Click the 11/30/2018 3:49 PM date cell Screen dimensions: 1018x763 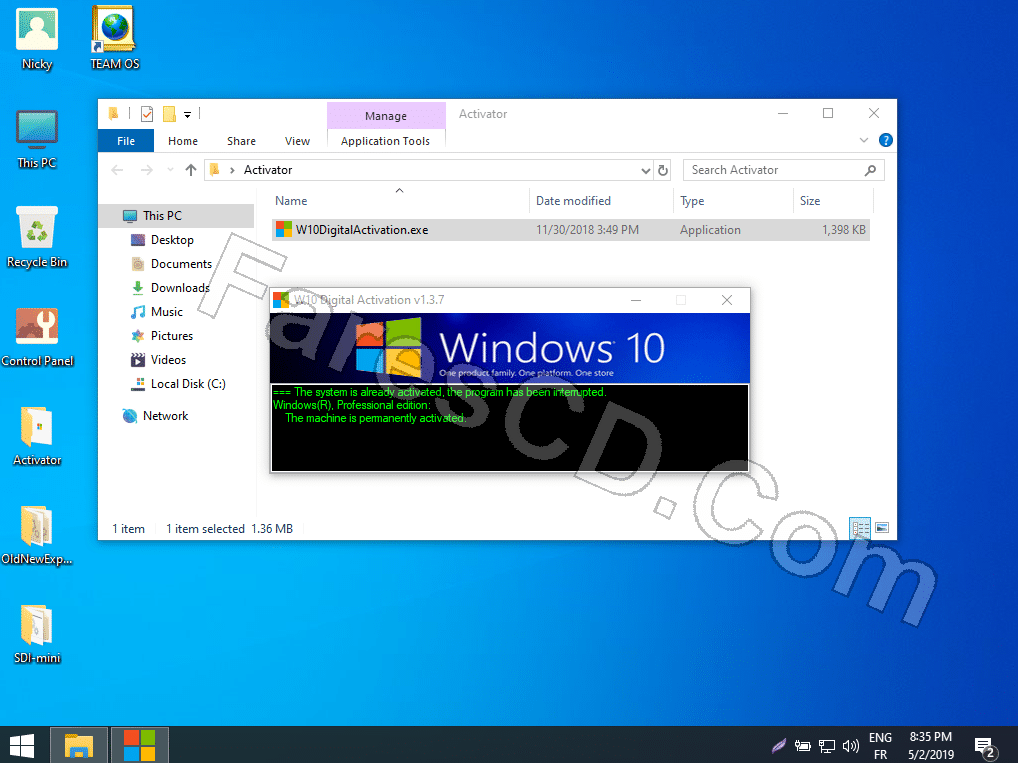[587, 230]
